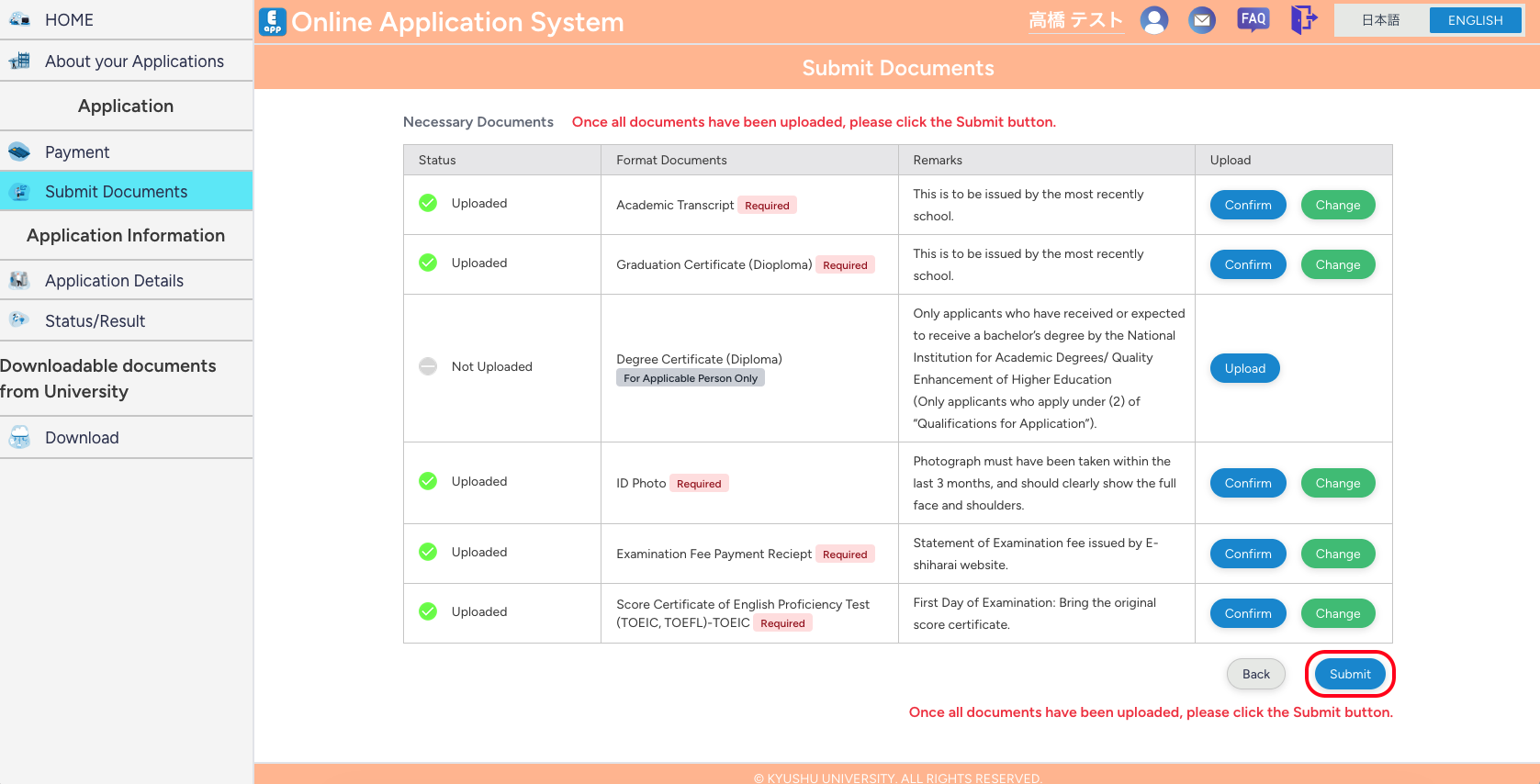The image size is (1540, 784).
Task: Confirm the uploaded ID Photo
Action: click(x=1247, y=483)
